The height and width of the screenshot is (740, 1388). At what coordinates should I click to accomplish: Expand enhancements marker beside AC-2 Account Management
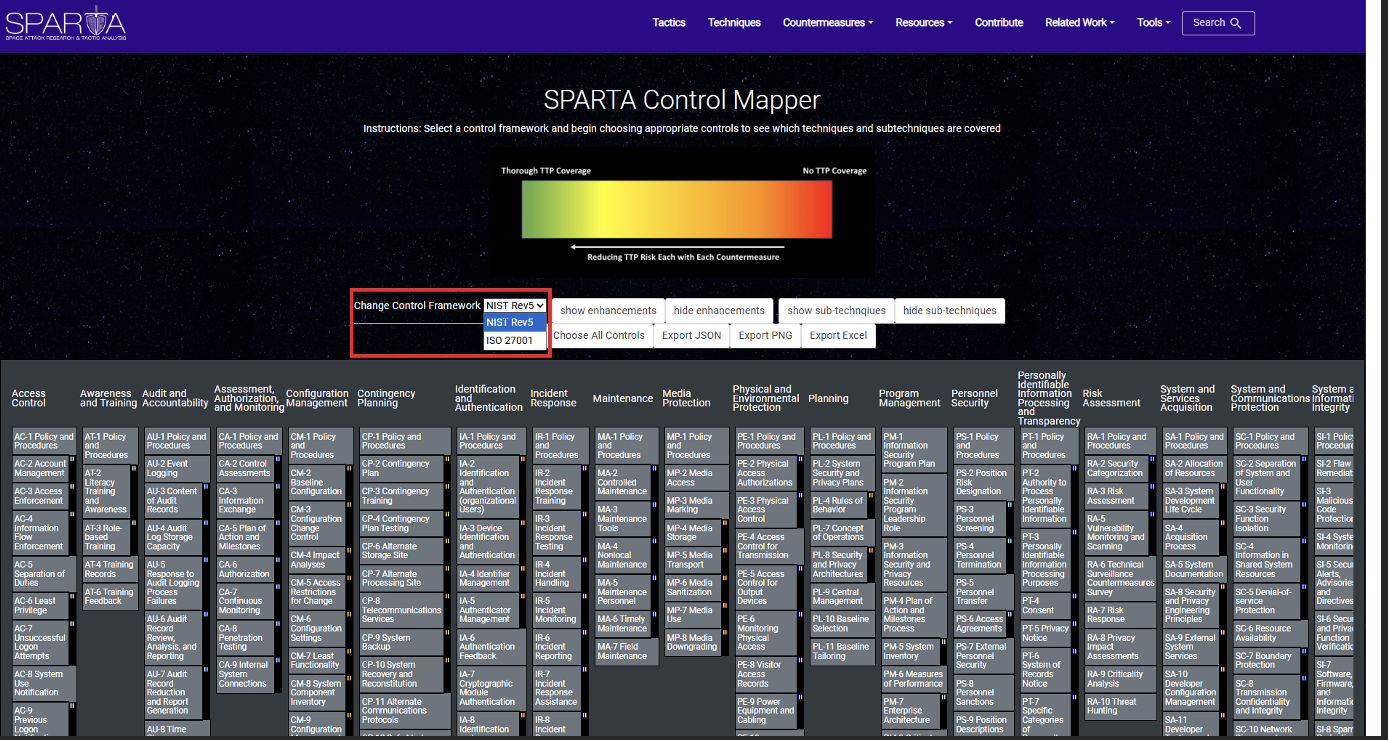pyautogui.click(x=71, y=460)
